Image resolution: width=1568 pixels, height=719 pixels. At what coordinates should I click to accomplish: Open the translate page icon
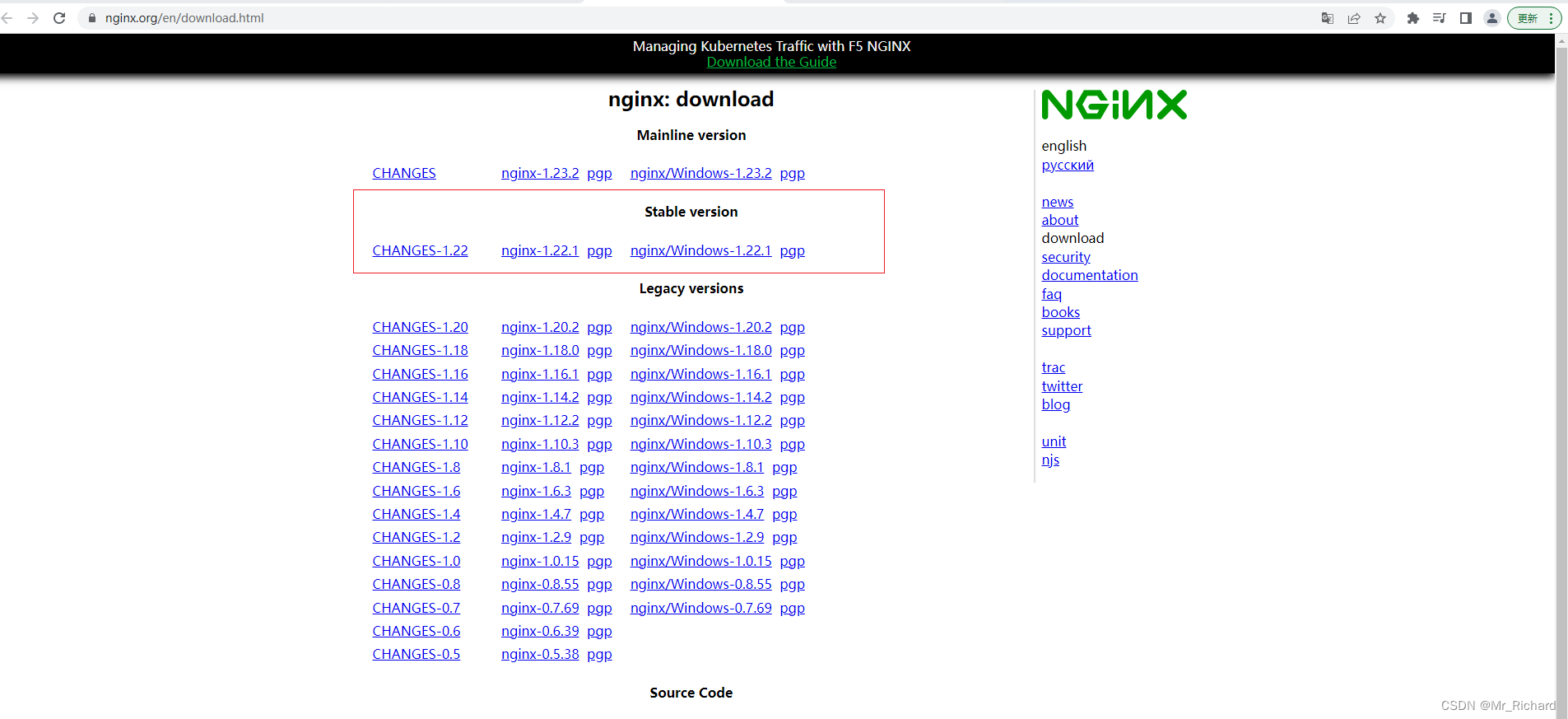click(x=1328, y=18)
